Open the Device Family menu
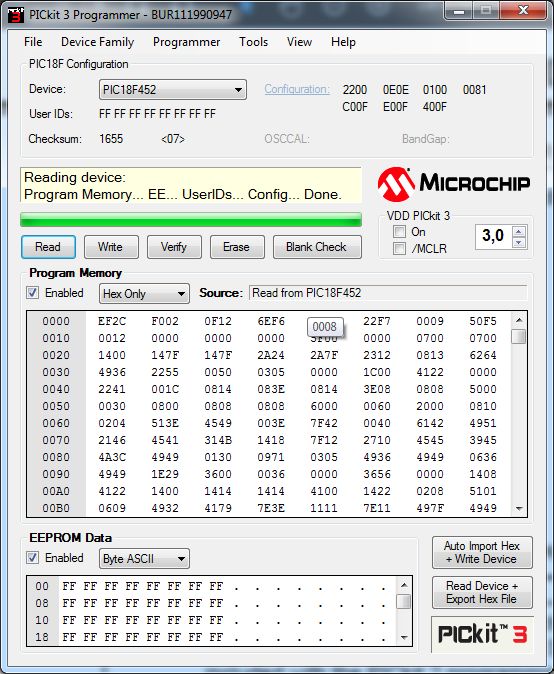554x674 pixels. click(98, 42)
